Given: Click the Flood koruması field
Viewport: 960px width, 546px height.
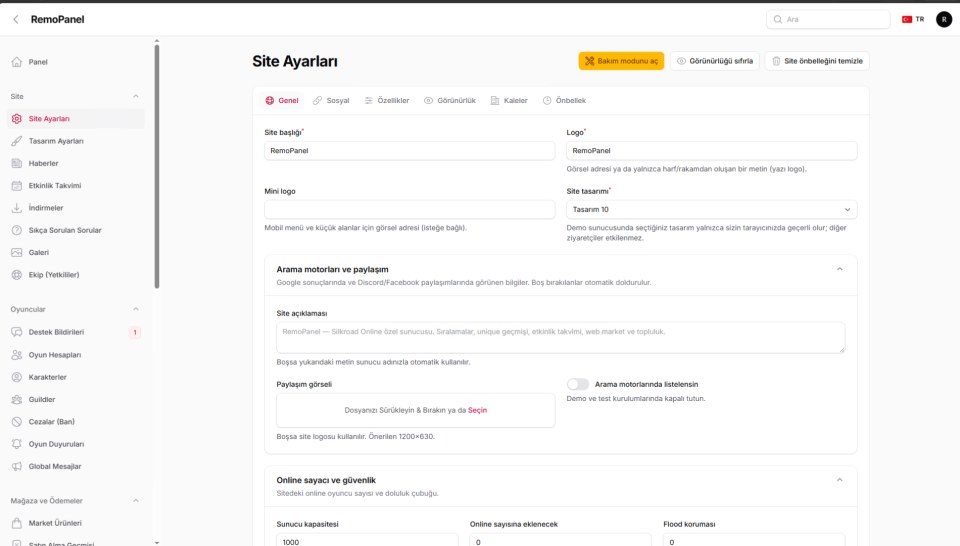Looking at the screenshot, I should pyautogui.click(x=754, y=540).
